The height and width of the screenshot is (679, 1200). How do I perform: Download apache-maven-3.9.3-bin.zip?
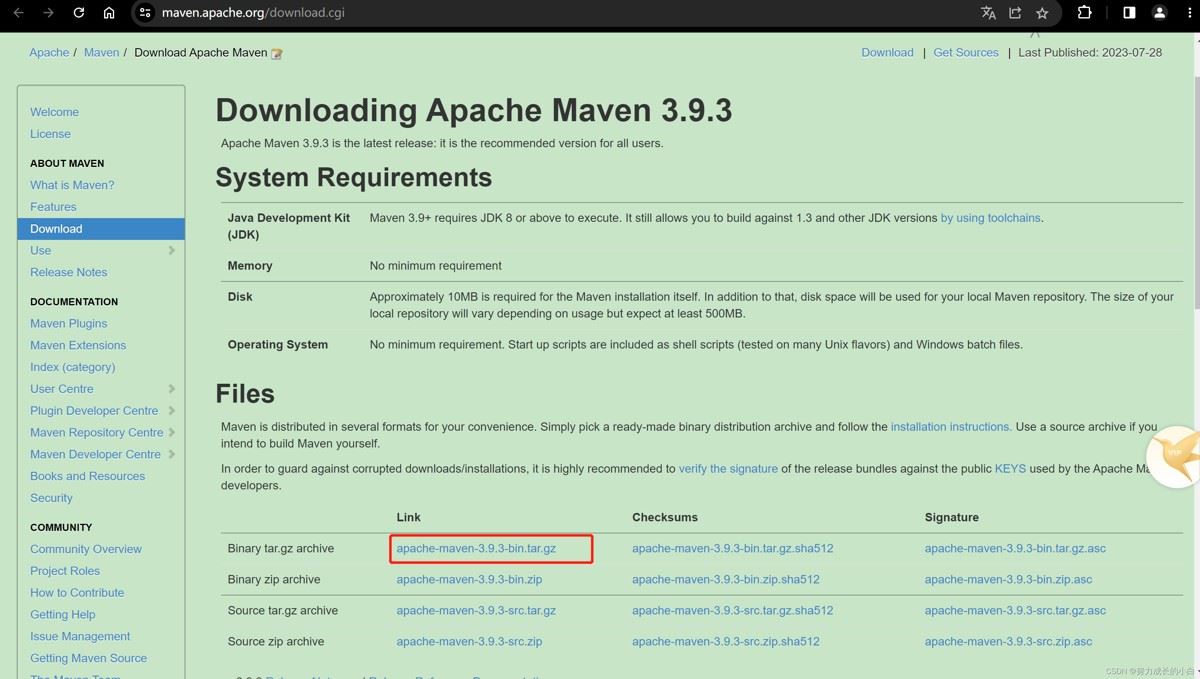(x=469, y=580)
